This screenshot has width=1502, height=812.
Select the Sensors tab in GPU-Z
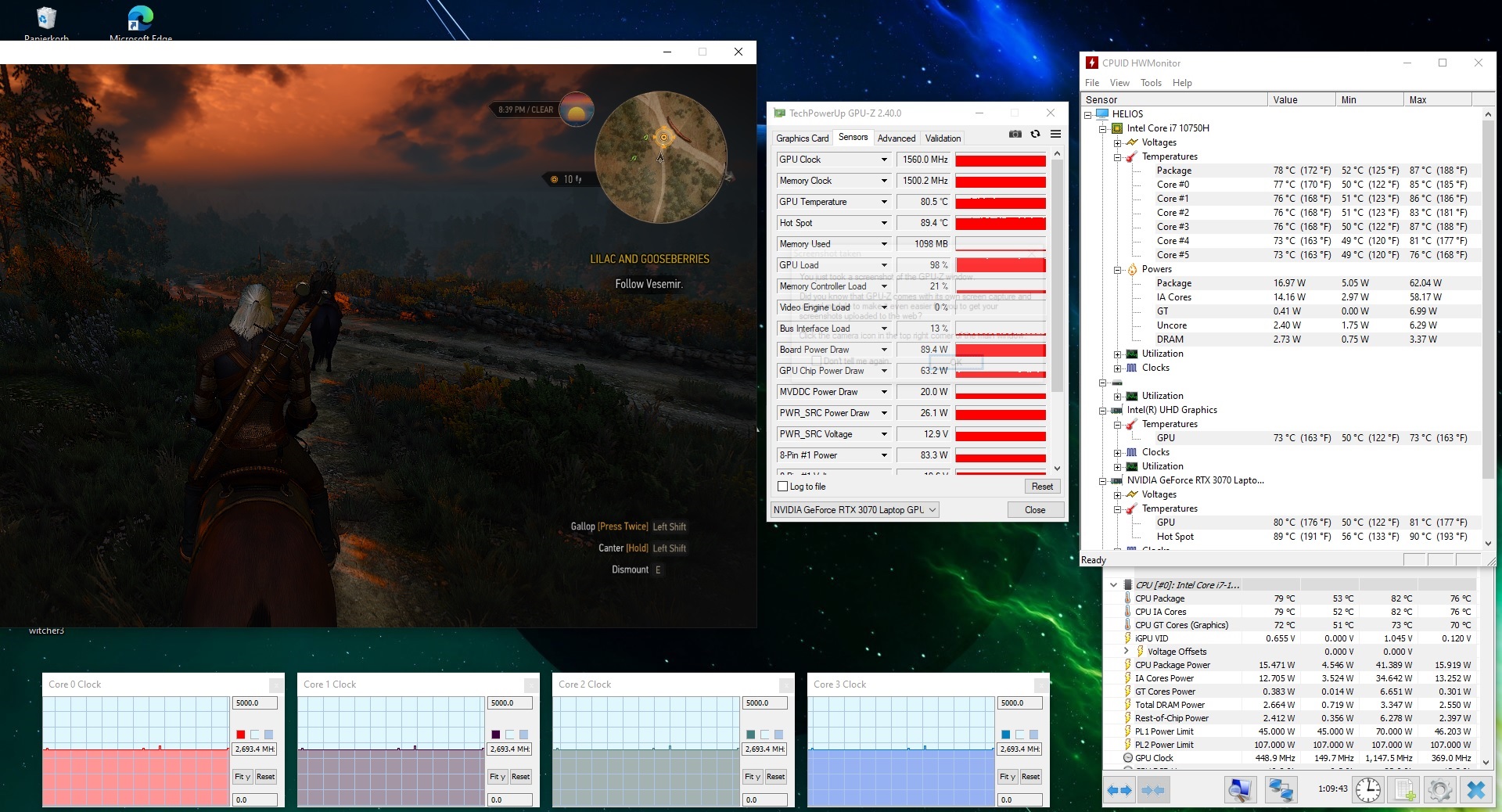point(853,137)
